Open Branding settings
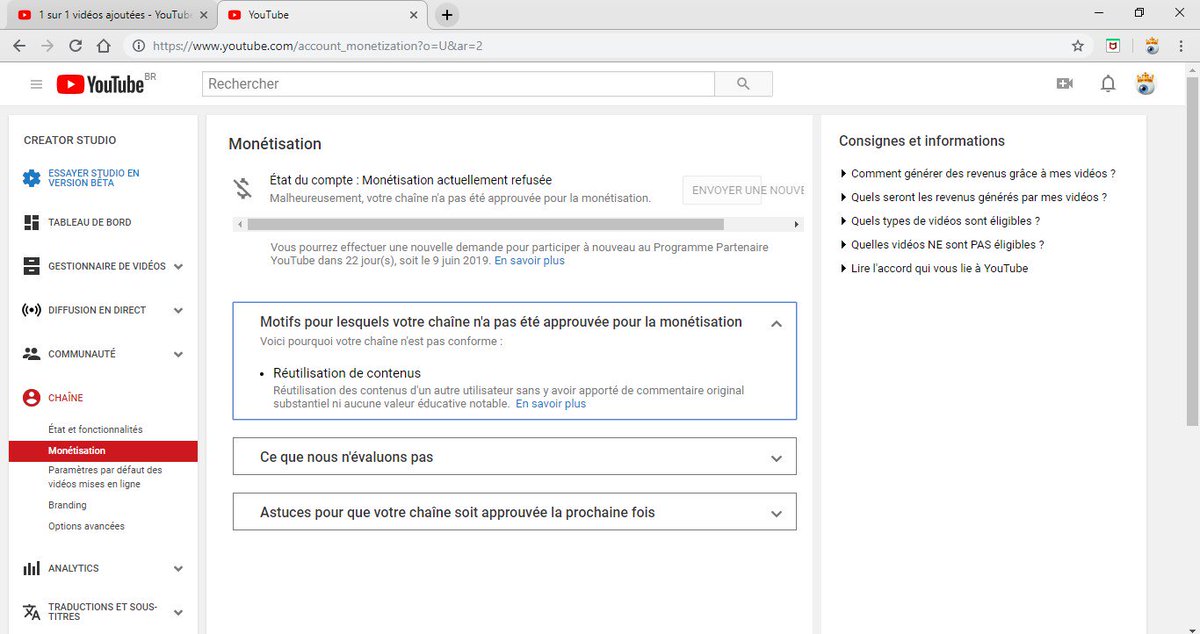This screenshot has width=1200, height=634. [x=67, y=505]
